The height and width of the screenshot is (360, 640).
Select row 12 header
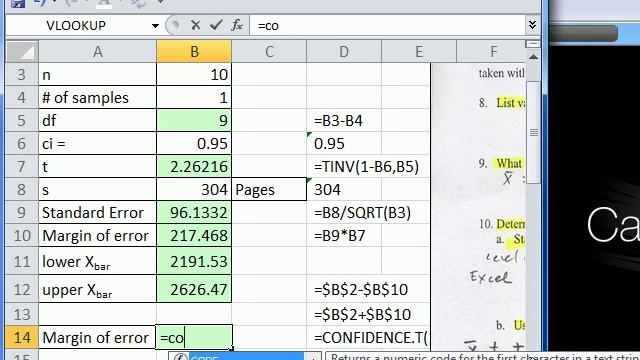22,289
